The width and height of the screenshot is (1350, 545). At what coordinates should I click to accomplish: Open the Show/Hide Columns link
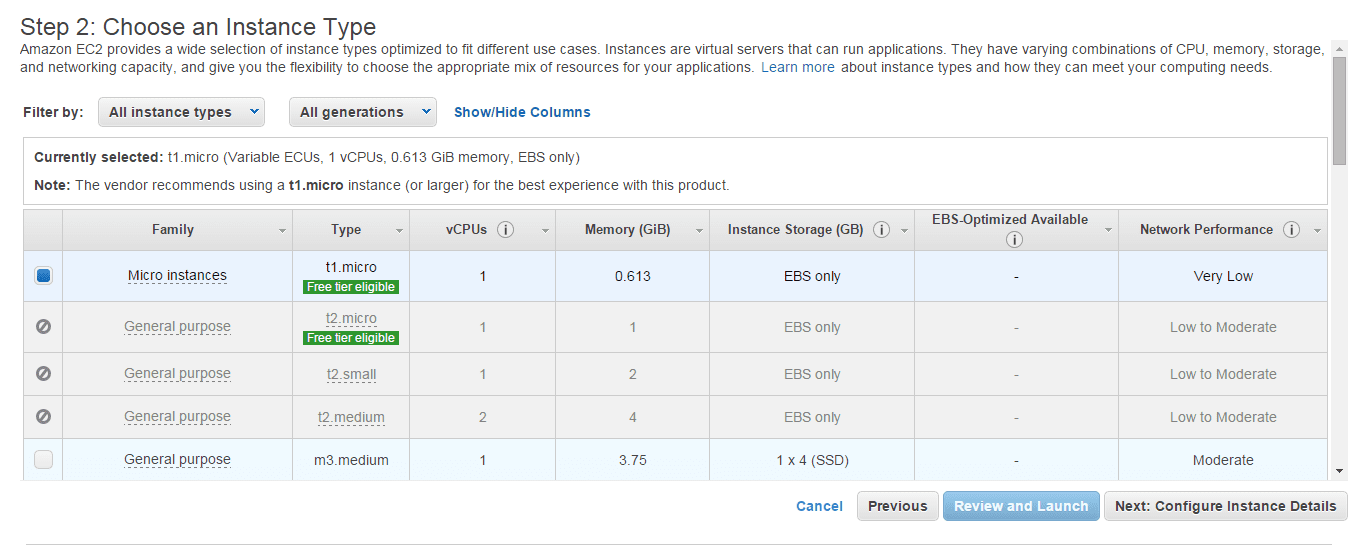click(522, 112)
